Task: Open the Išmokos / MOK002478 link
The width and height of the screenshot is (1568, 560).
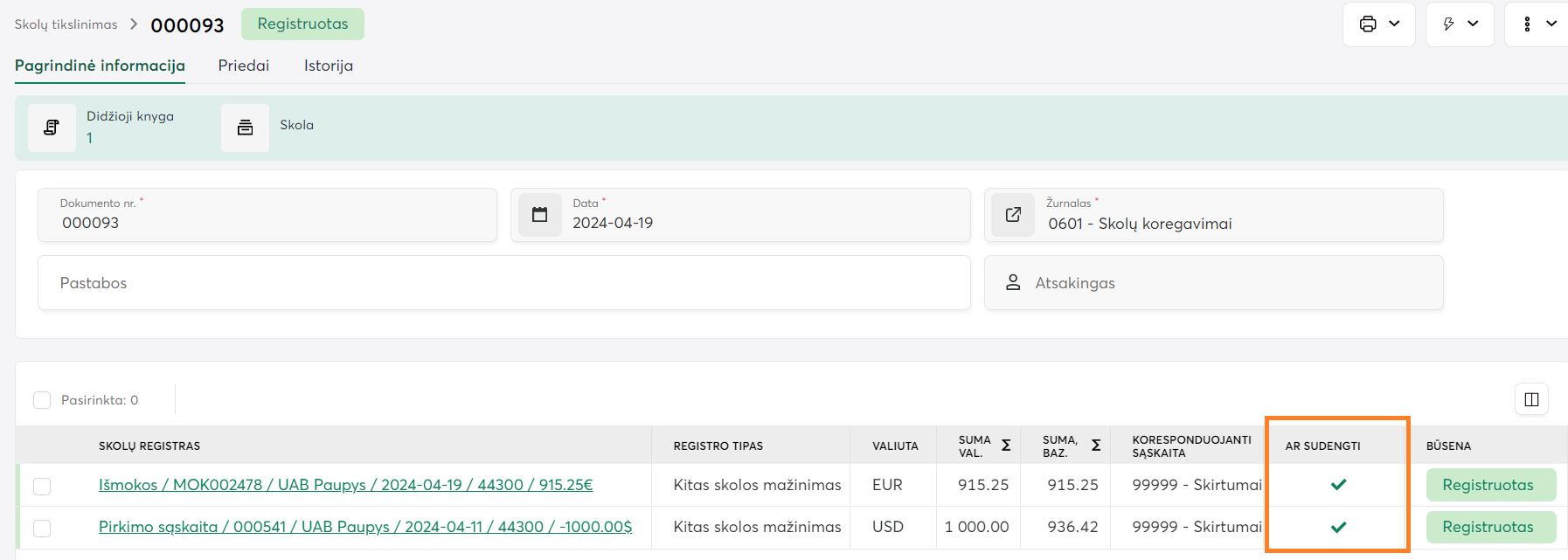Action: pos(345,485)
